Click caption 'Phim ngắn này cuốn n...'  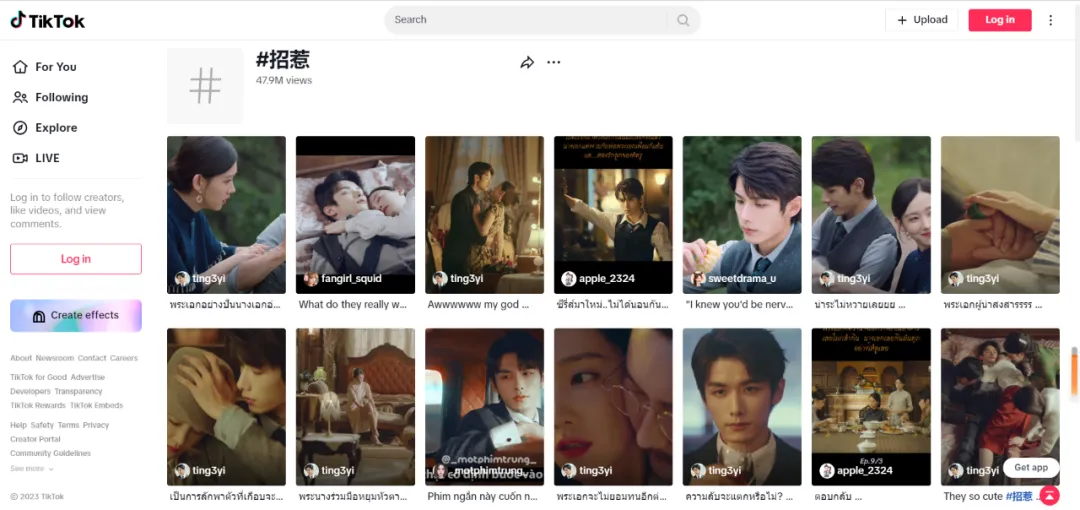coord(482,496)
